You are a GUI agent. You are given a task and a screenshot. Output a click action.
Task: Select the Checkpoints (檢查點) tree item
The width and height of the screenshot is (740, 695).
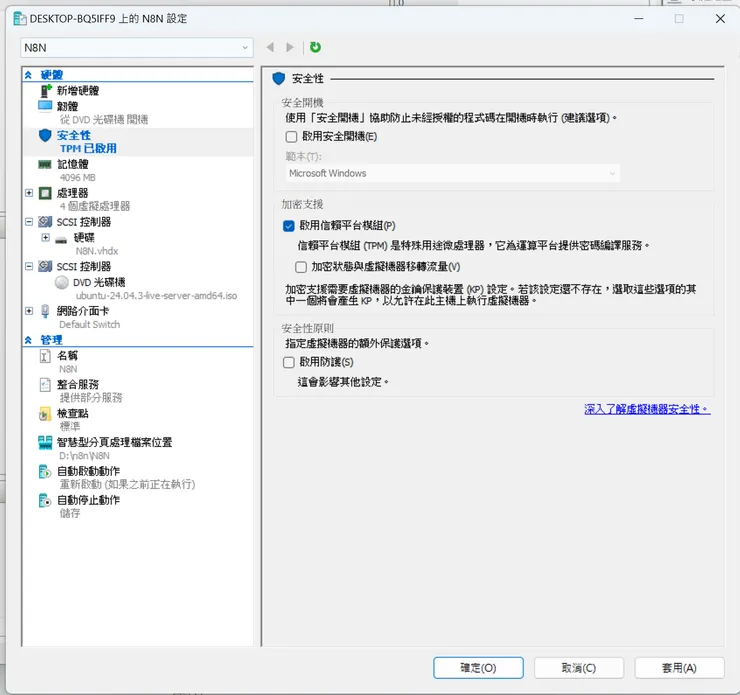tap(73, 413)
